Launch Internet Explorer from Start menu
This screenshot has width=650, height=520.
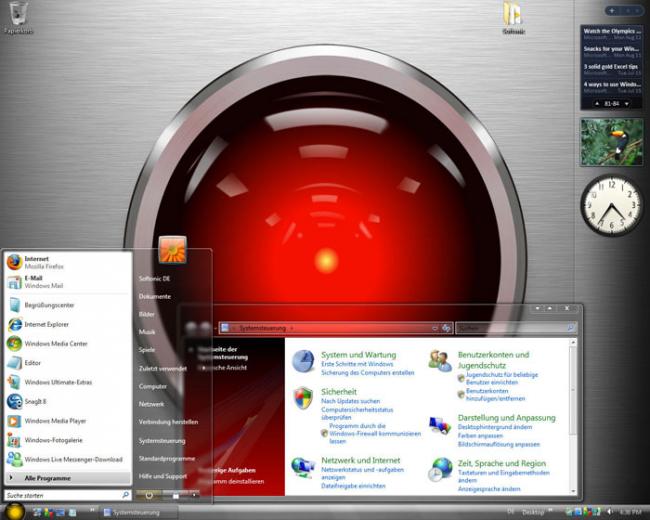pos(68,324)
